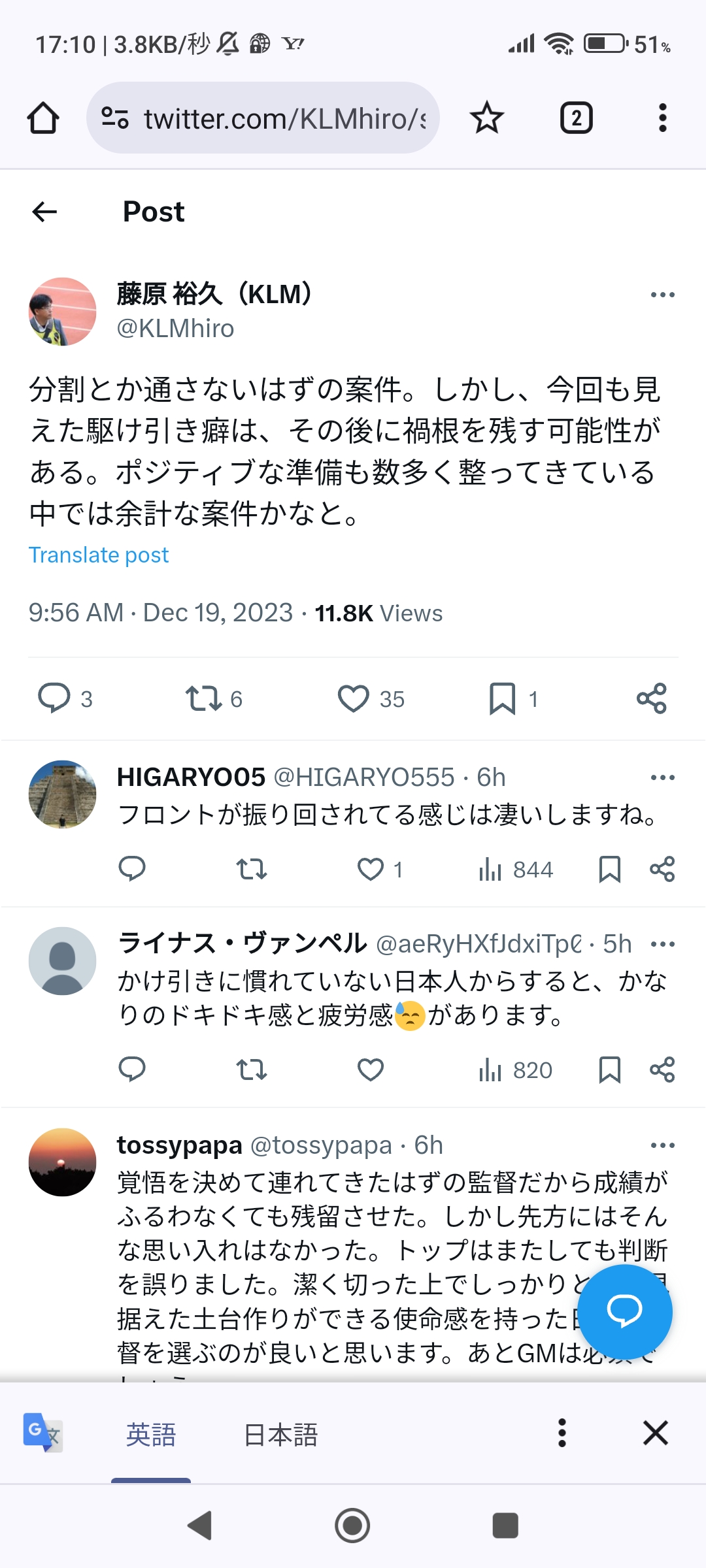Open the Chrome three-dot menu
706x1568 pixels.
tap(662, 118)
